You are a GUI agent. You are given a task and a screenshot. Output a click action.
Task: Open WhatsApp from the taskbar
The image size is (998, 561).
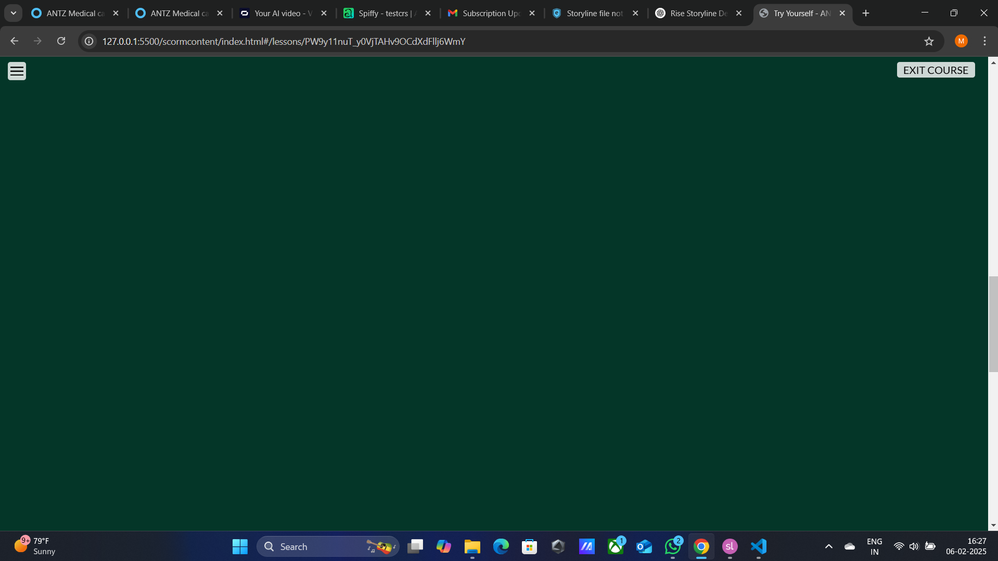pos(673,547)
